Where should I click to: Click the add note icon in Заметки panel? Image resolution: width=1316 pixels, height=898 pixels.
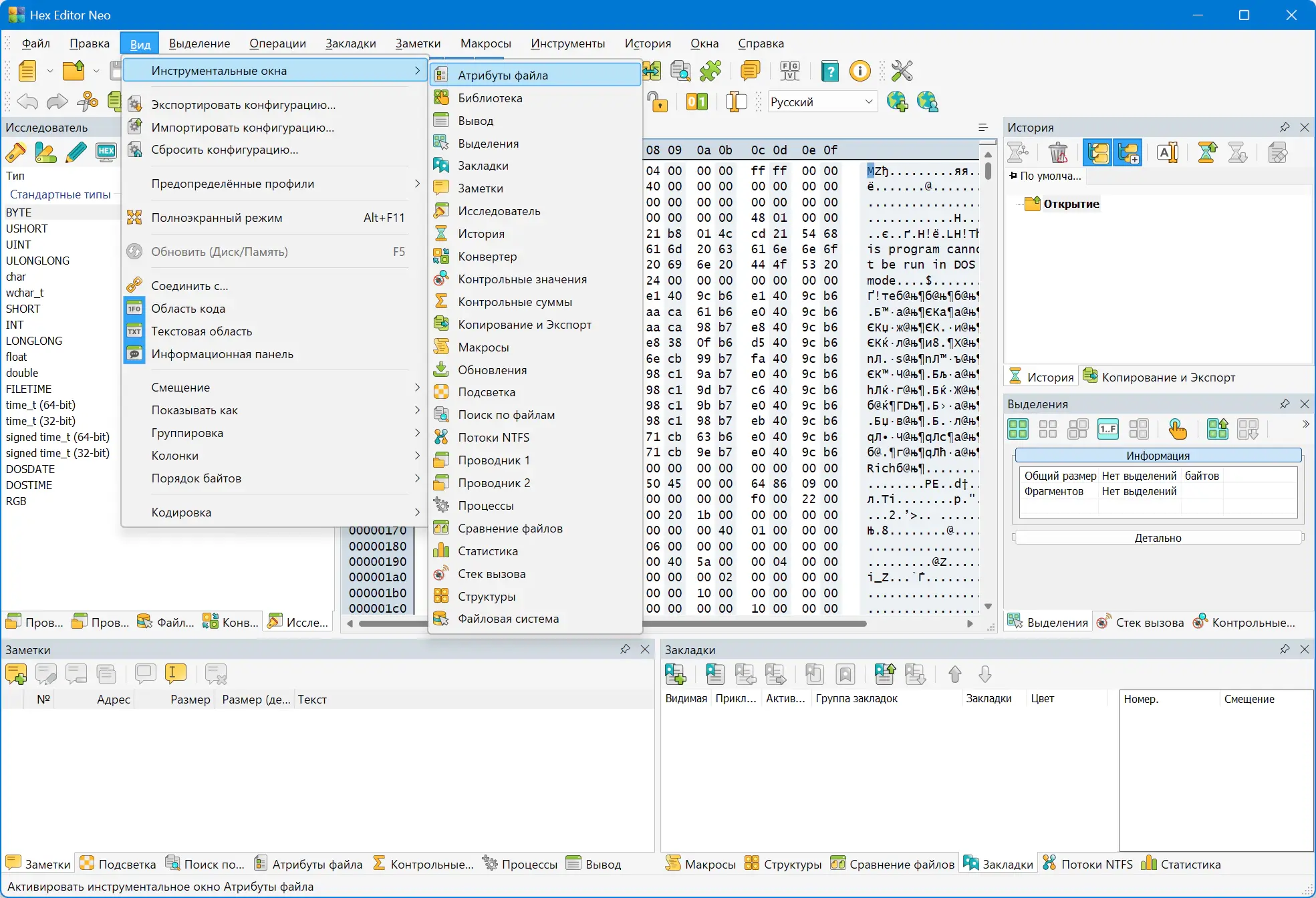[16, 674]
